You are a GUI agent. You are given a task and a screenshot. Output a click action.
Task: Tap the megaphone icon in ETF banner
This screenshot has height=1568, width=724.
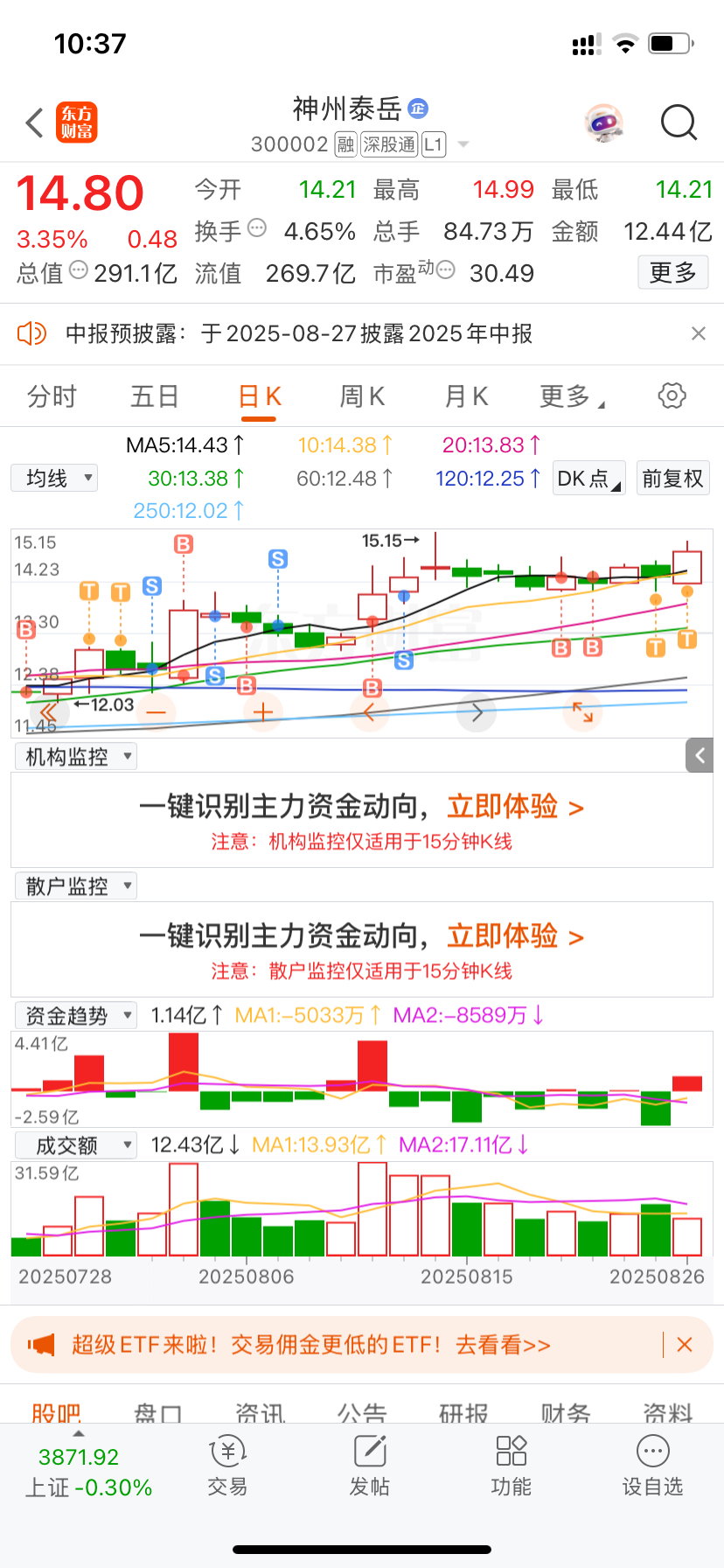click(x=41, y=1345)
